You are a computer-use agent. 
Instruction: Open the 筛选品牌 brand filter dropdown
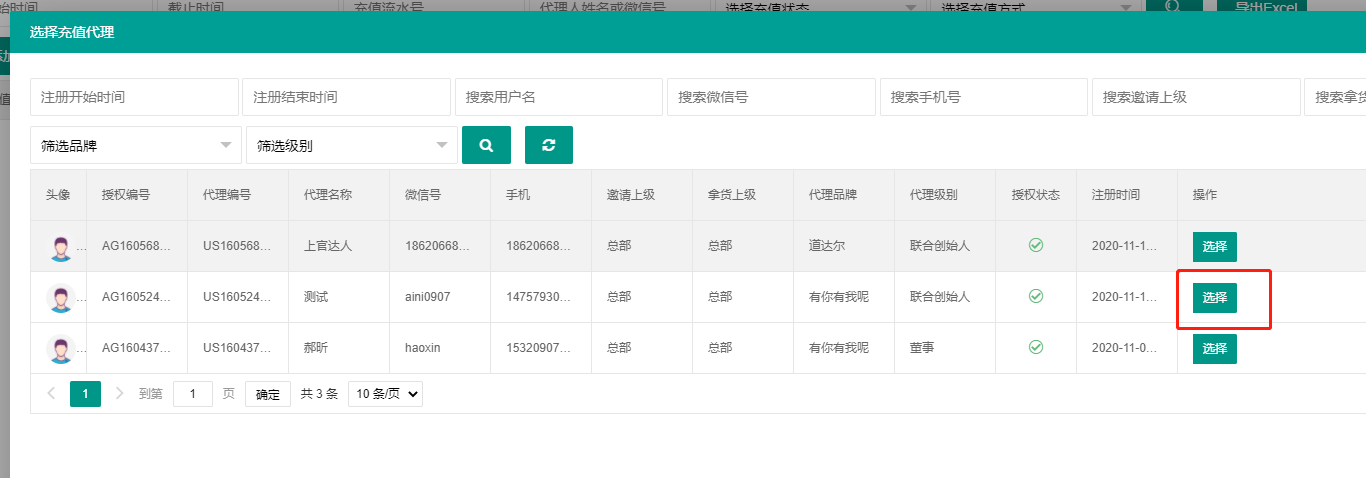[135, 146]
